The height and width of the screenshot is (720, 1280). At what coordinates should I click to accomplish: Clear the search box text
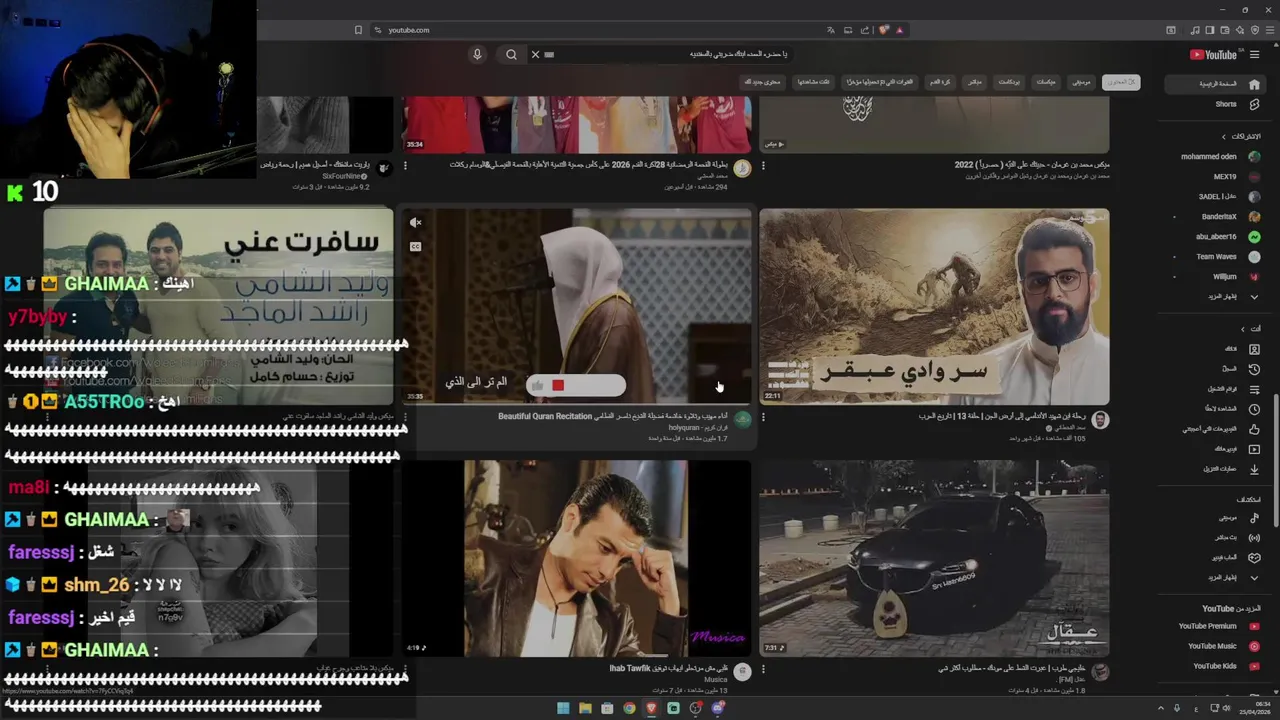pos(535,54)
